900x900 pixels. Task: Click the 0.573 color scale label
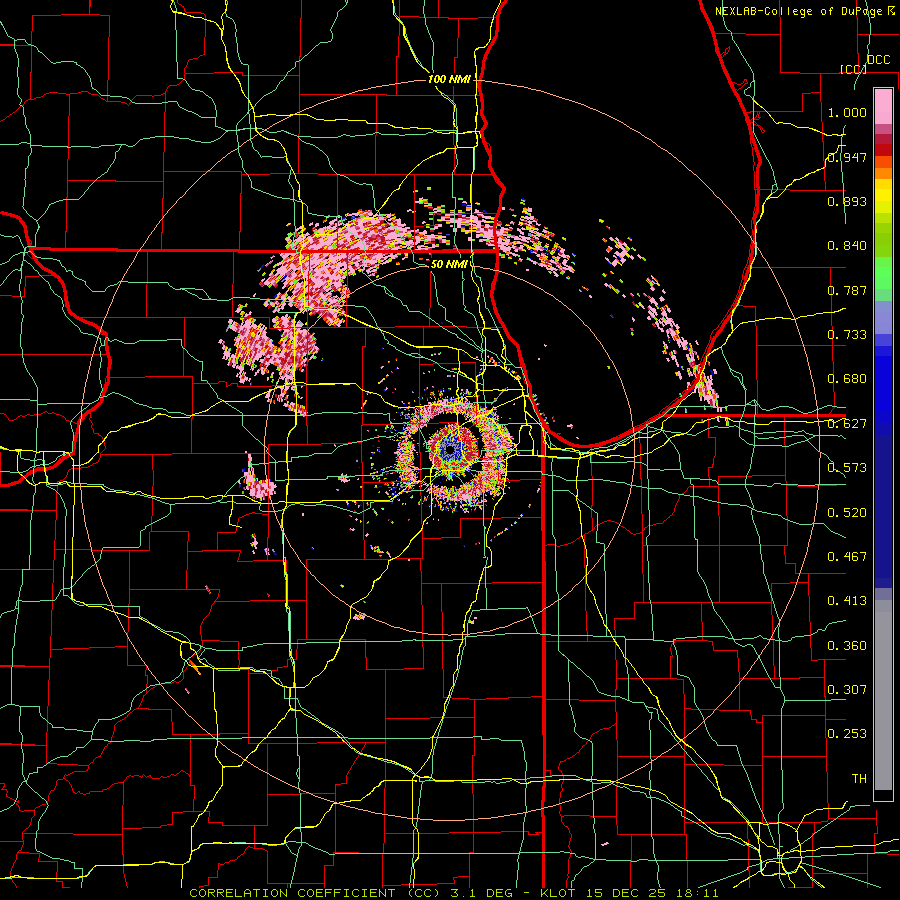847,468
